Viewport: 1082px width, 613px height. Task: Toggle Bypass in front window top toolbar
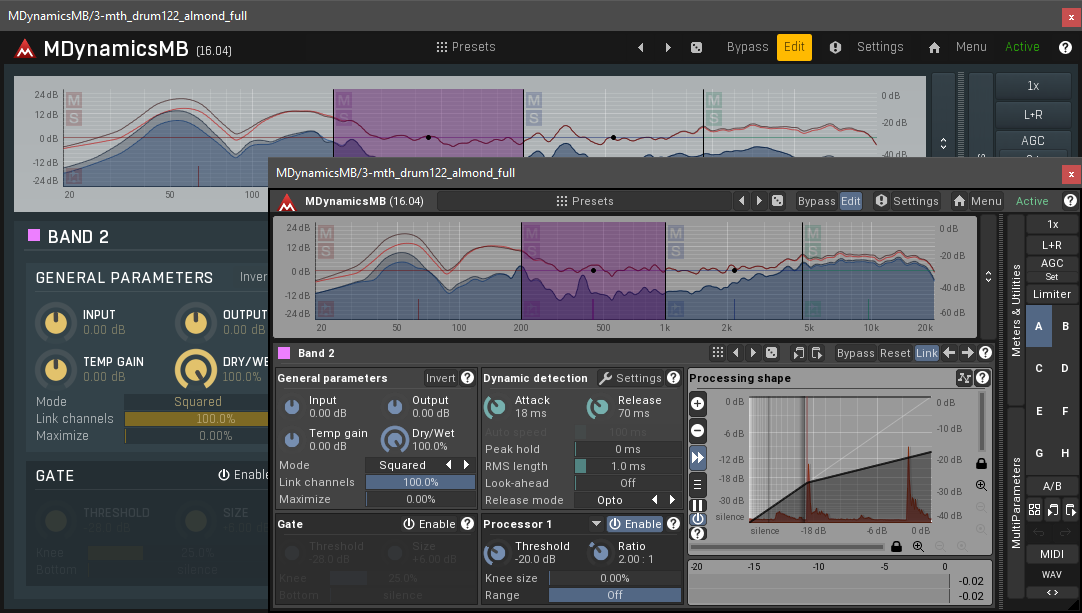(816, 201)
